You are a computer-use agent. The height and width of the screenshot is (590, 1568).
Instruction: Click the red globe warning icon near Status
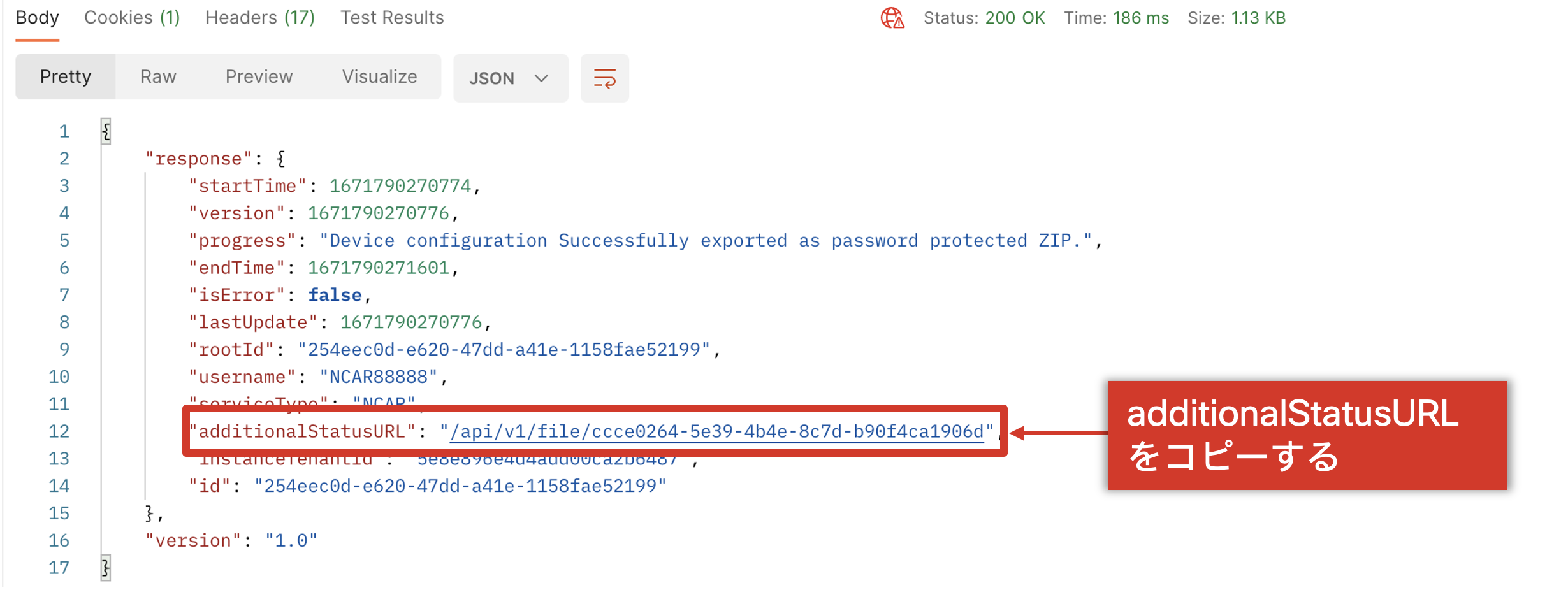[892, 18]
